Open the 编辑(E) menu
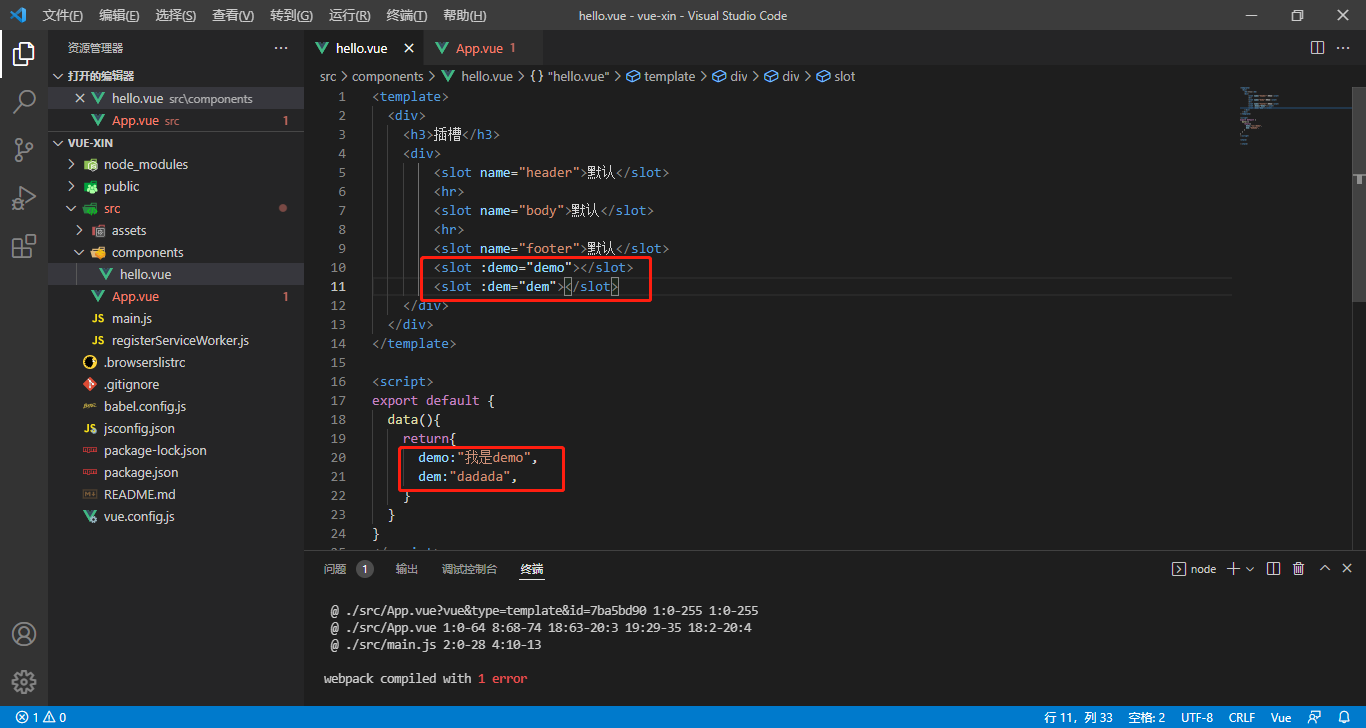The image size is (1366, 728). click(120, 15)
